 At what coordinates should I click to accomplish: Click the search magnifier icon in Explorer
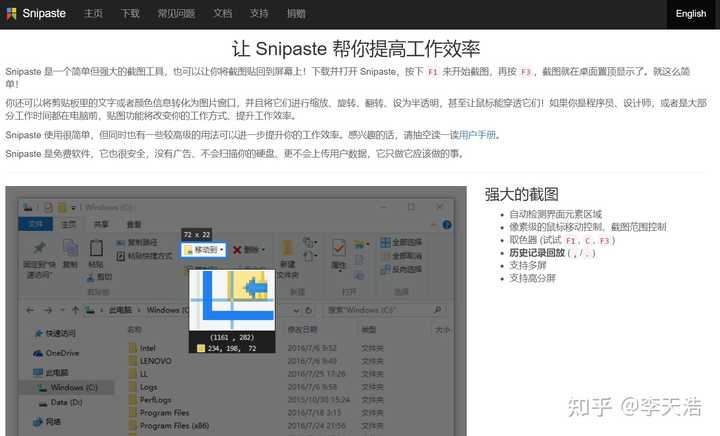click(x=438, y=310)
